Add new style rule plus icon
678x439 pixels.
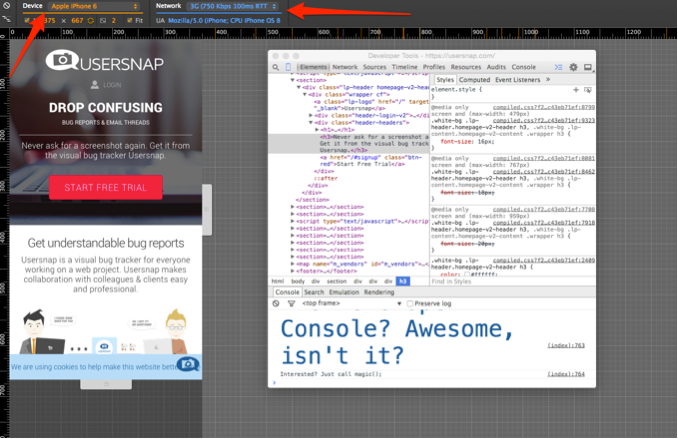[576, 90]
